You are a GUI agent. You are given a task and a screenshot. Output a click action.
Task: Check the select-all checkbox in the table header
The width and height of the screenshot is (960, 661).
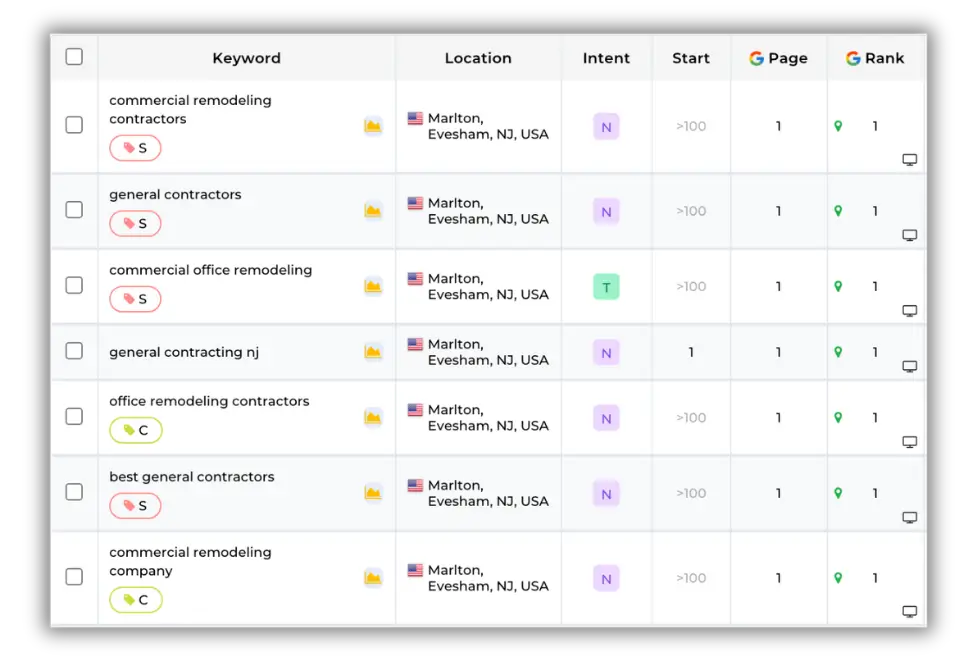[74, 57]
